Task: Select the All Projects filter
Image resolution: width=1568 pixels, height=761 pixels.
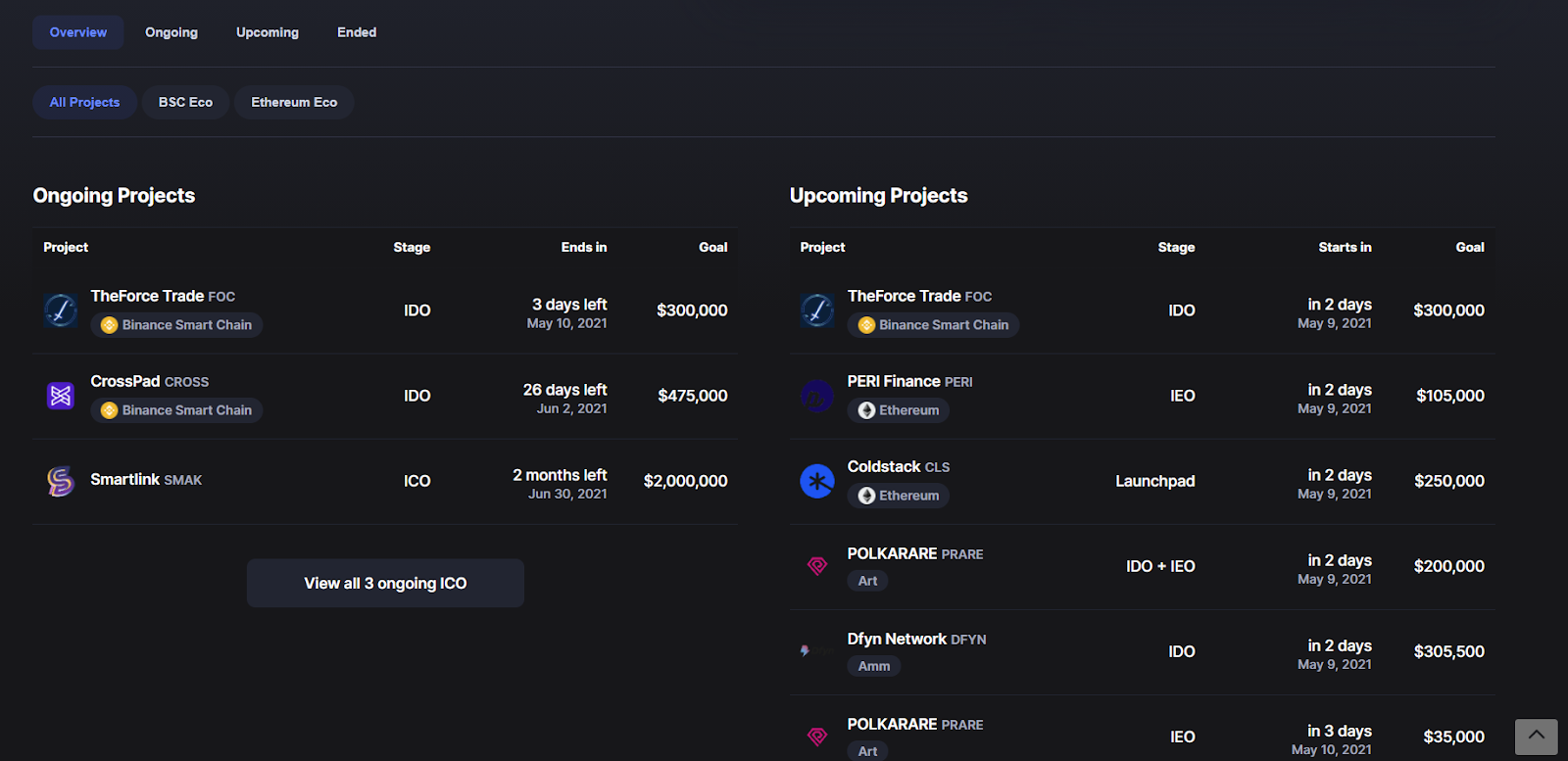Action: (x=85, y=102)
